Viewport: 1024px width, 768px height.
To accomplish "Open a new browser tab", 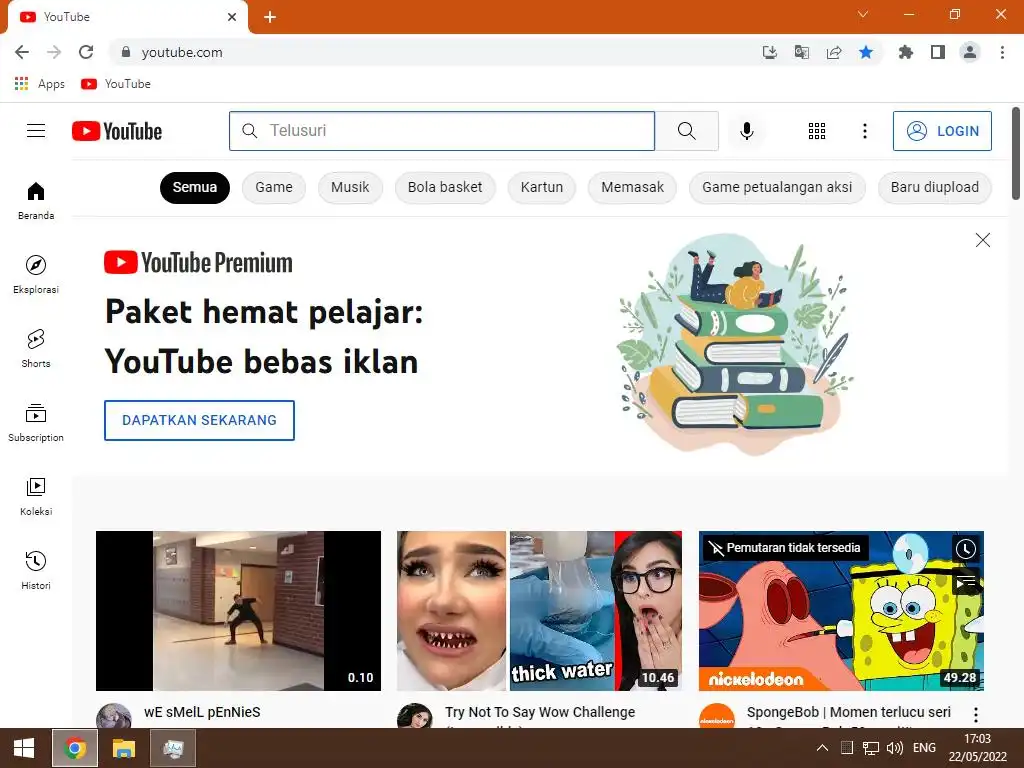I will click(x=270, y=17).
